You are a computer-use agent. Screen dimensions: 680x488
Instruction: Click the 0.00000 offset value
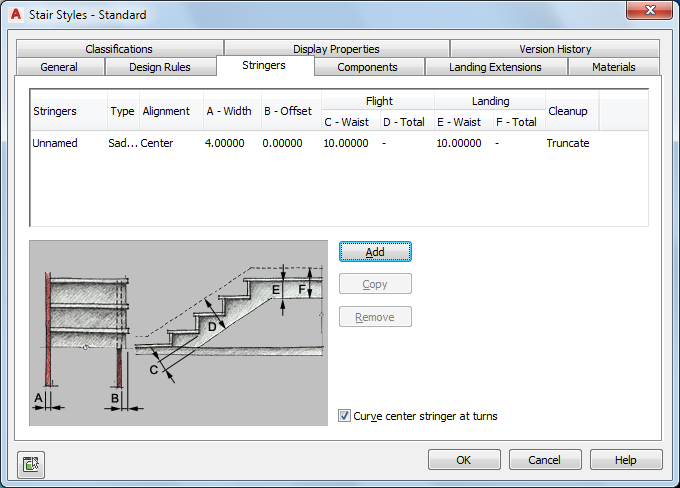[282, 143]
